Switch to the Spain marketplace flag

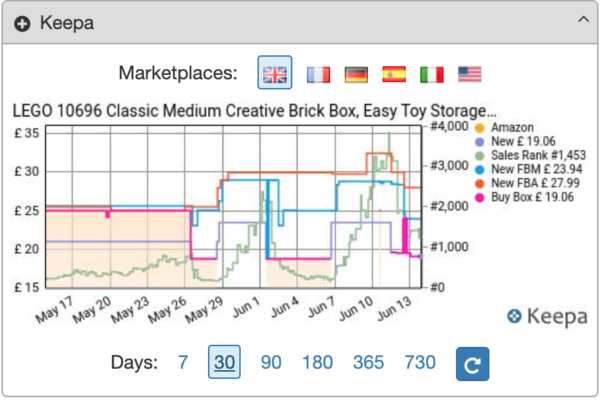coord(394,74)
